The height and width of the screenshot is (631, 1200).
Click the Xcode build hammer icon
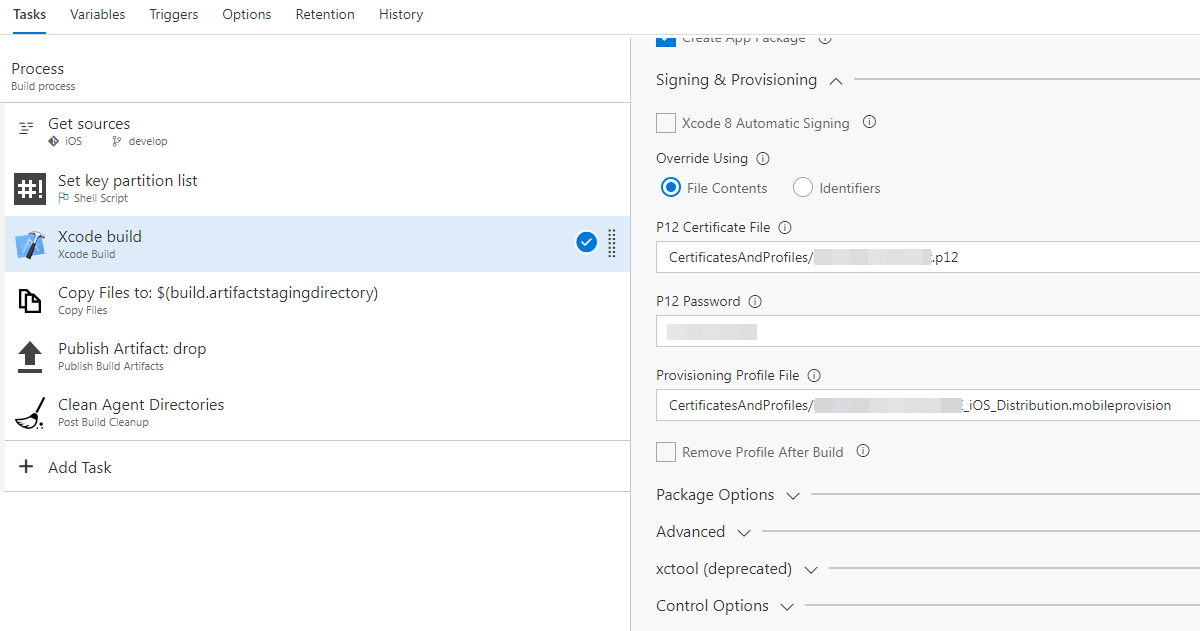point(29,244)
